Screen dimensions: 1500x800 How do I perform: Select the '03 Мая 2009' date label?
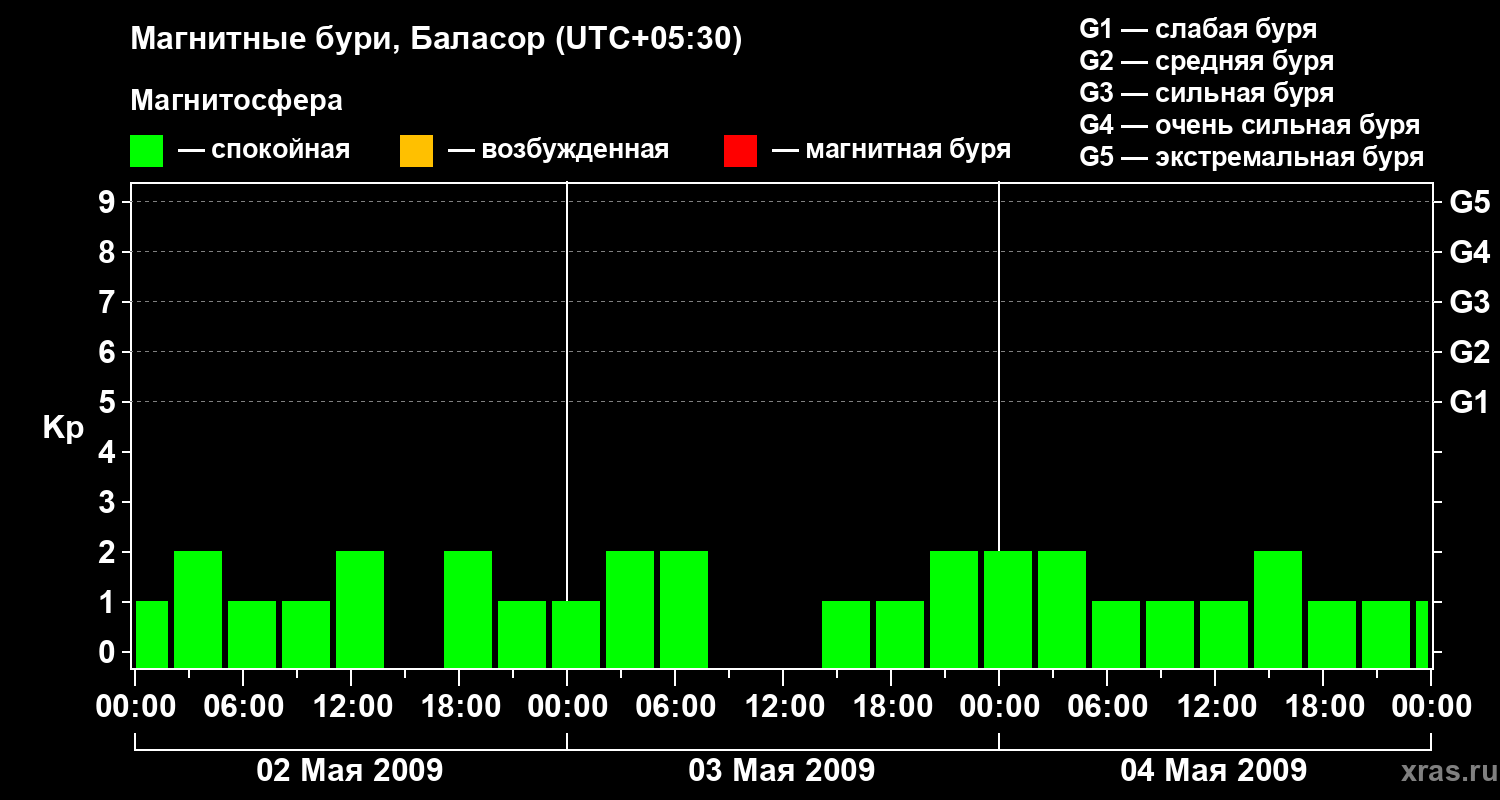[782, 770]
